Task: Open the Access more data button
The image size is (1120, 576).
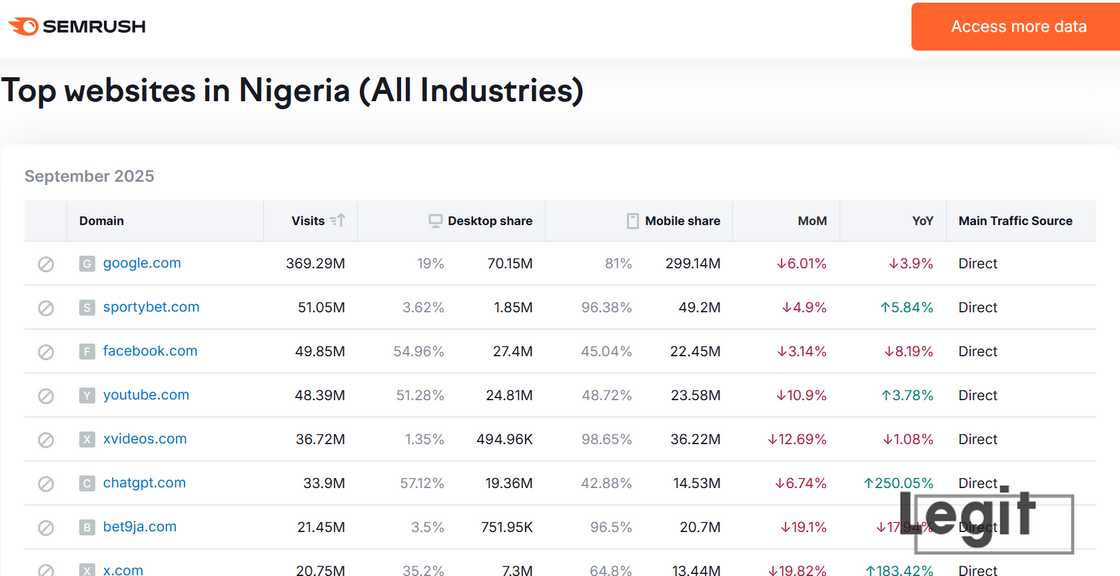Action: pyautogui.click(x=1018, y=26)
